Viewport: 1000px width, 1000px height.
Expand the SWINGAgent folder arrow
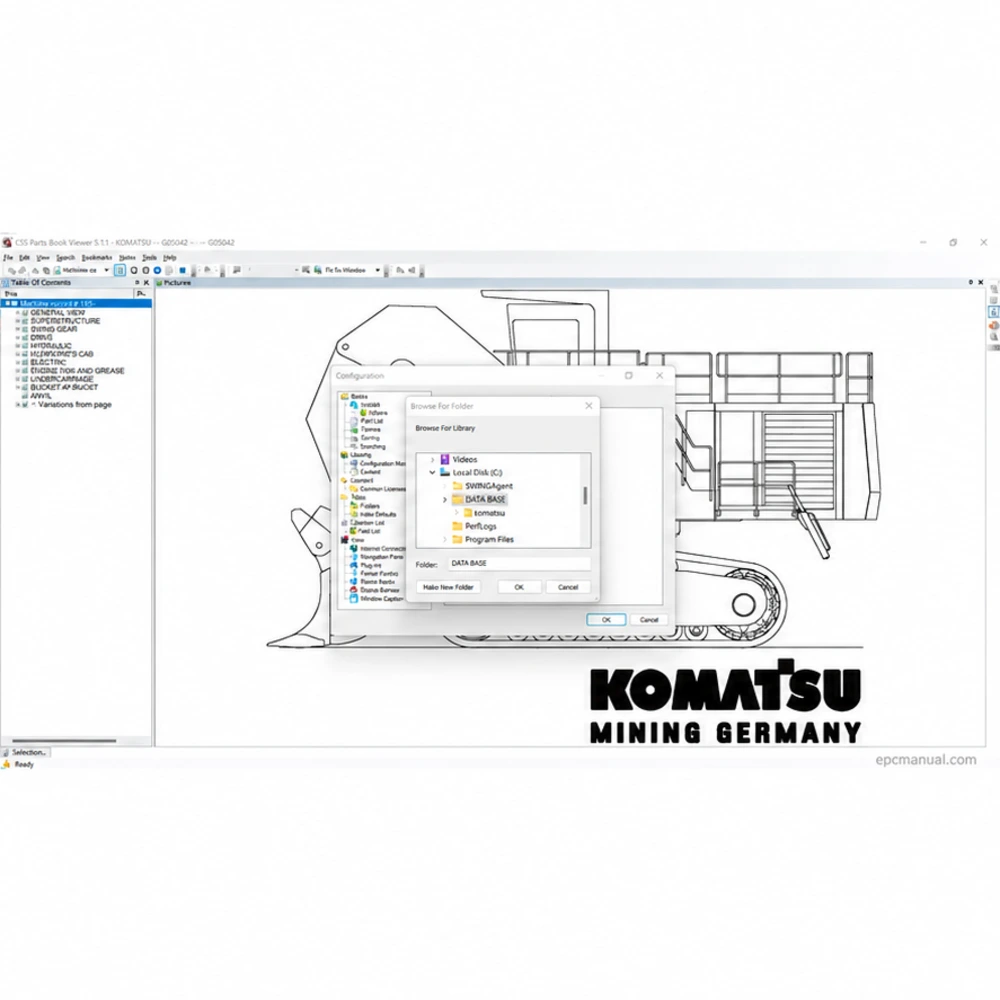tap(445, 486)
